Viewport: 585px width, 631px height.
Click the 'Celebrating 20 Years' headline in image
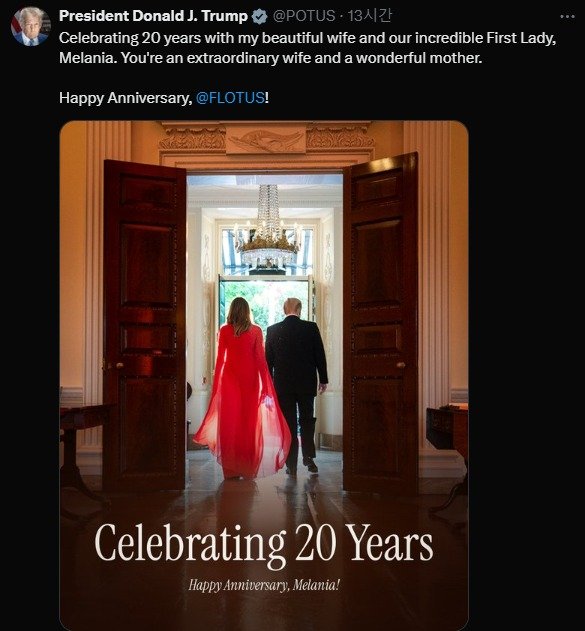[264, 544]
